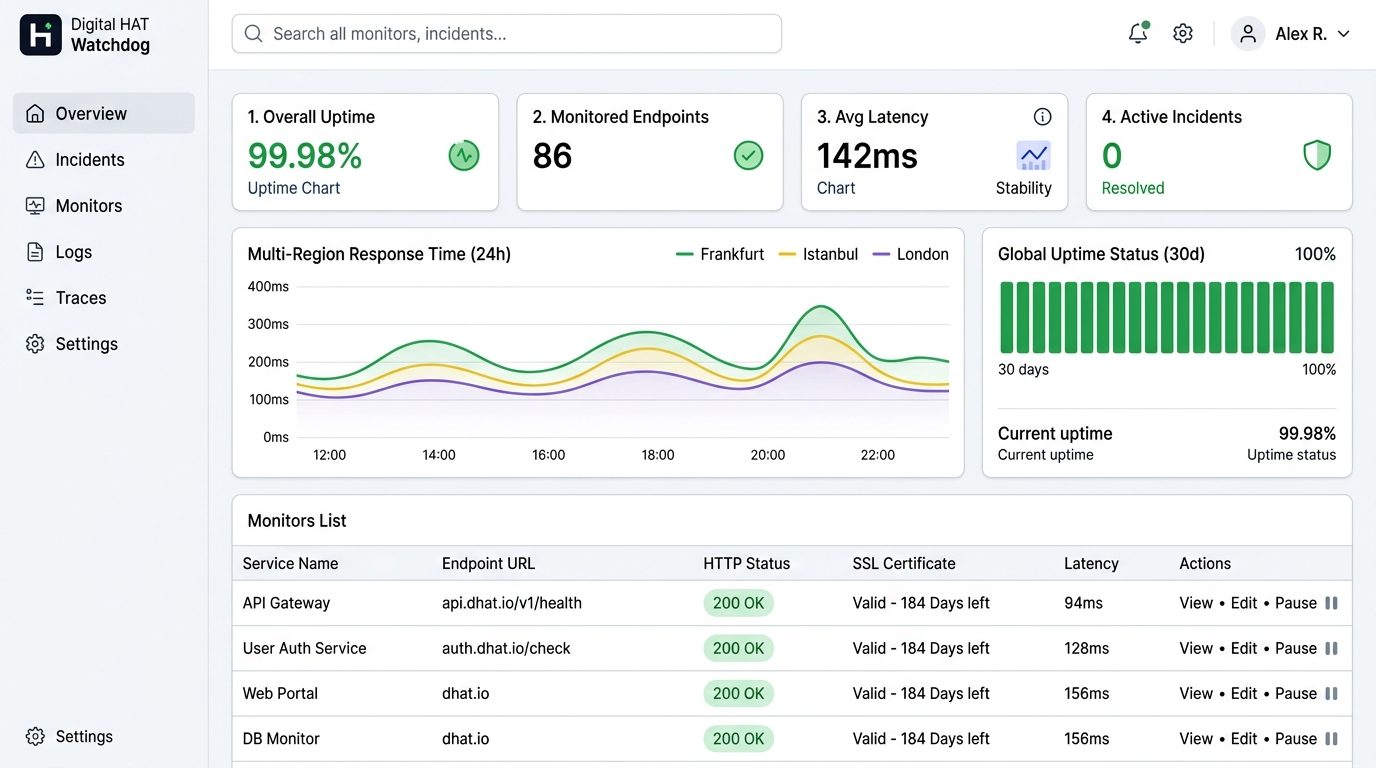Click the 200 OK badge for API Gateway

pyautogui.click(x=739, y=603)
